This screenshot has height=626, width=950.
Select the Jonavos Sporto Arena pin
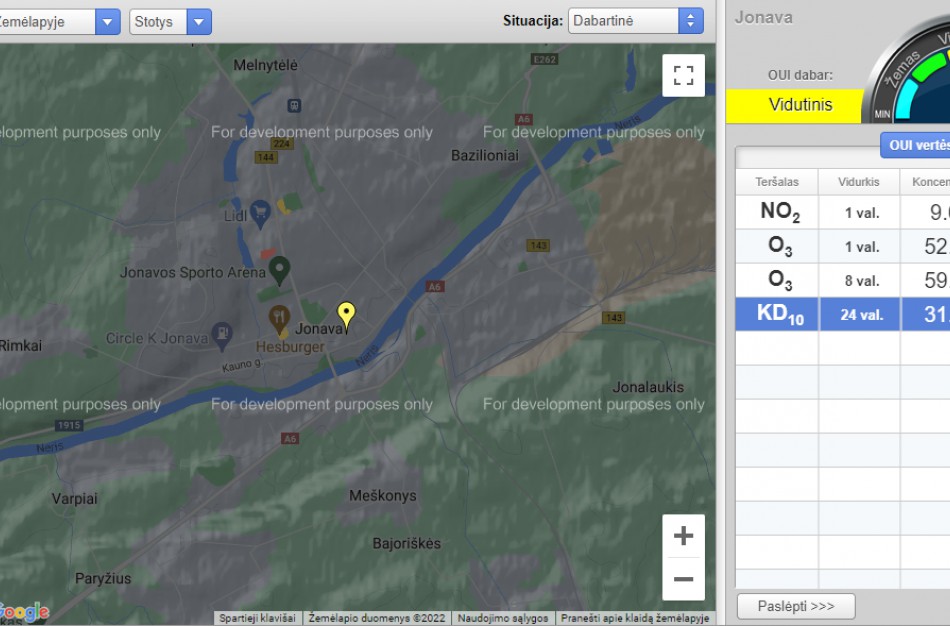coord(280,269)
